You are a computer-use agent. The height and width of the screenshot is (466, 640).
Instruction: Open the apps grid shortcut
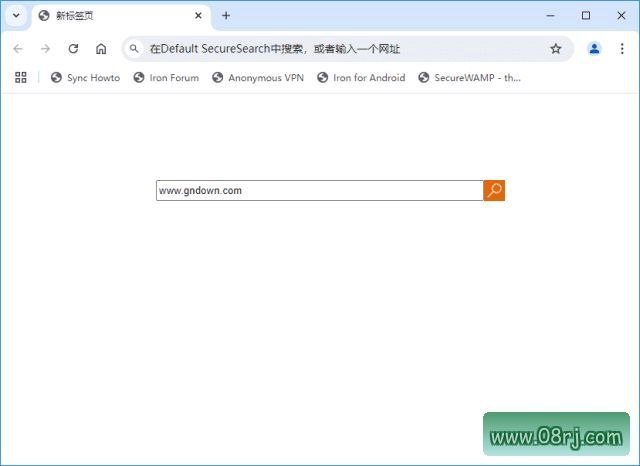click(x=21, y=78)
